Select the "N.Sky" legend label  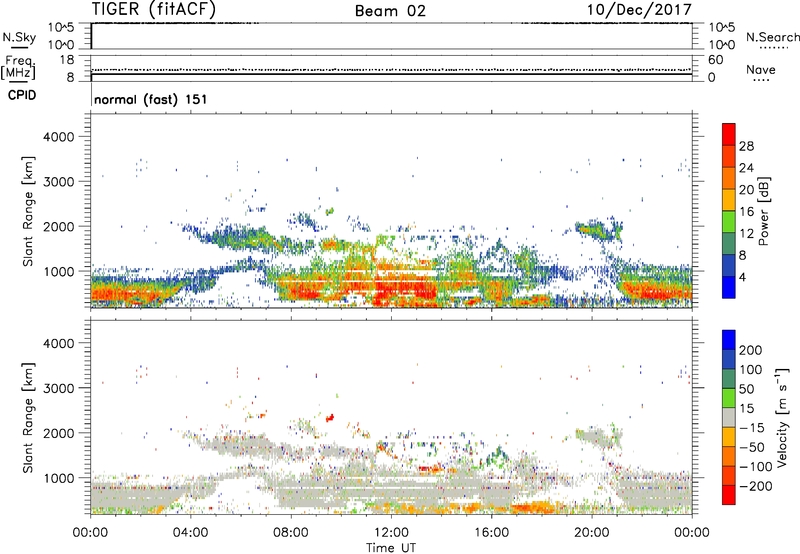point(19,37)
